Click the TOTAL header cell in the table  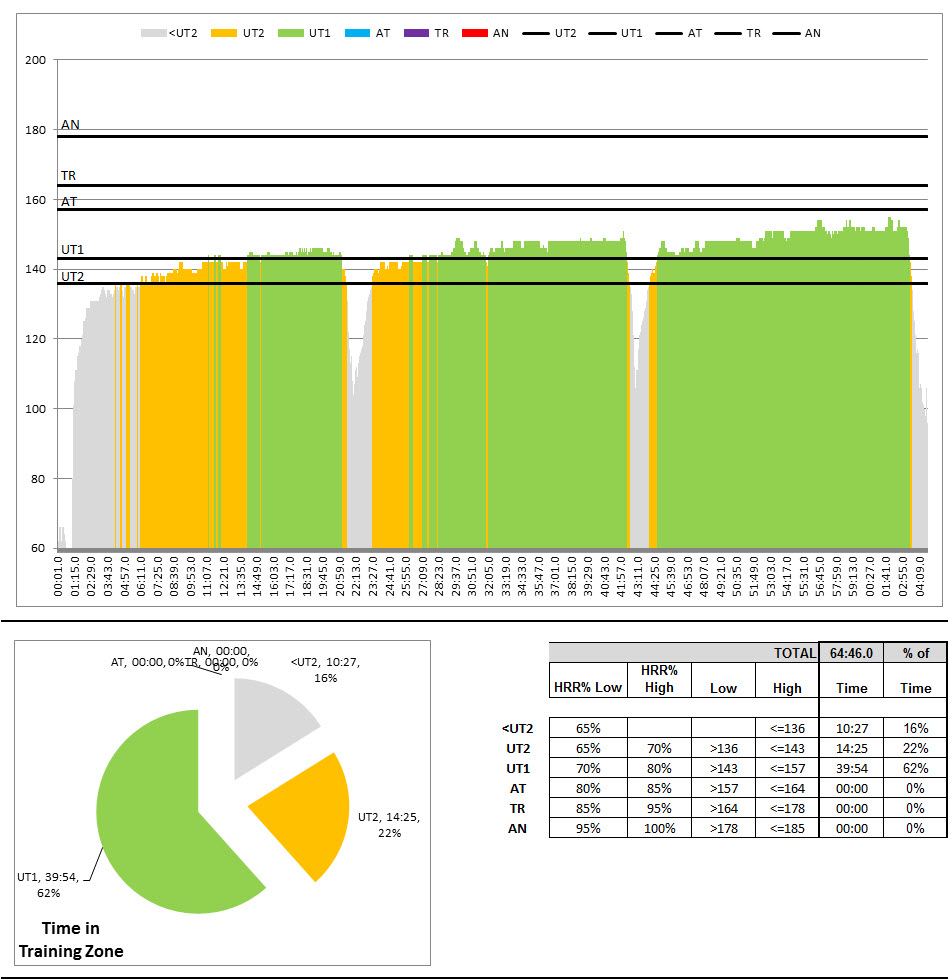tap(794, 653)
